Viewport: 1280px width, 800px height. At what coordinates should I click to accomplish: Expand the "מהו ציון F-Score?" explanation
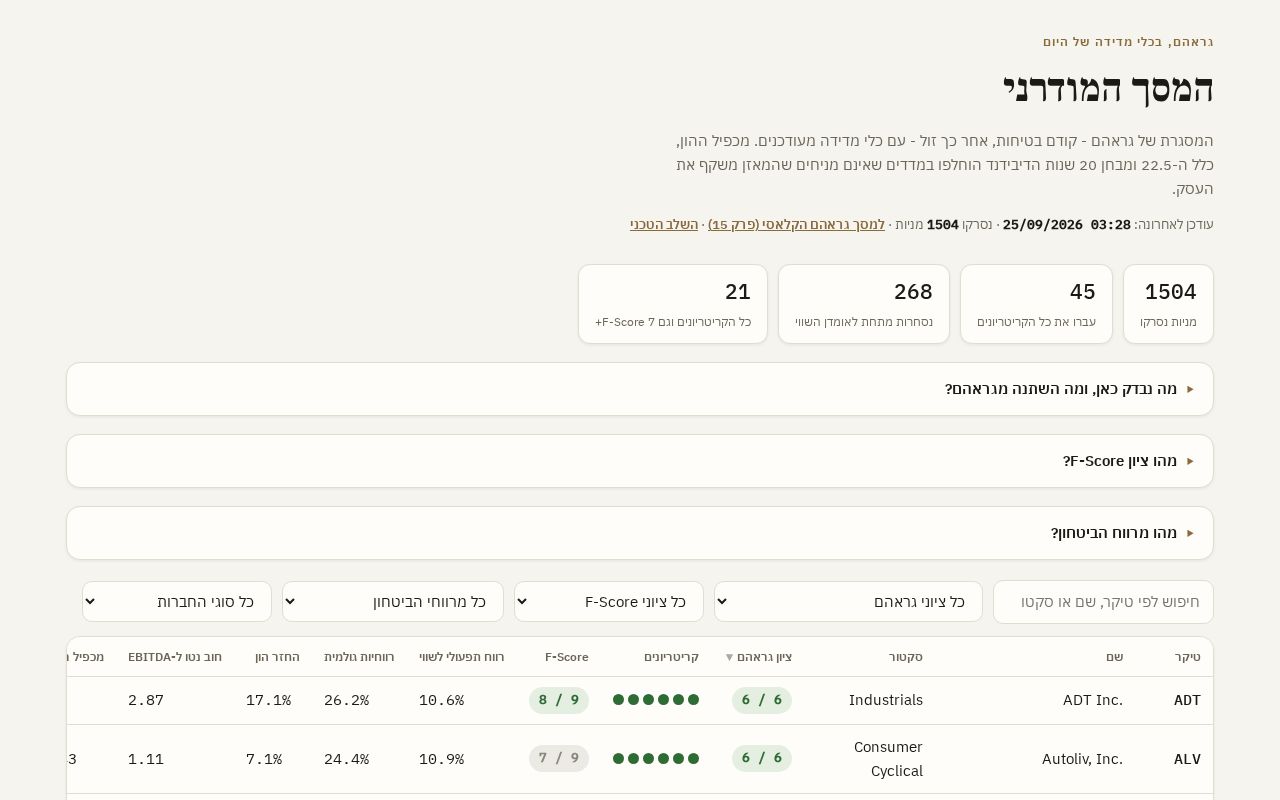point(640,461)
